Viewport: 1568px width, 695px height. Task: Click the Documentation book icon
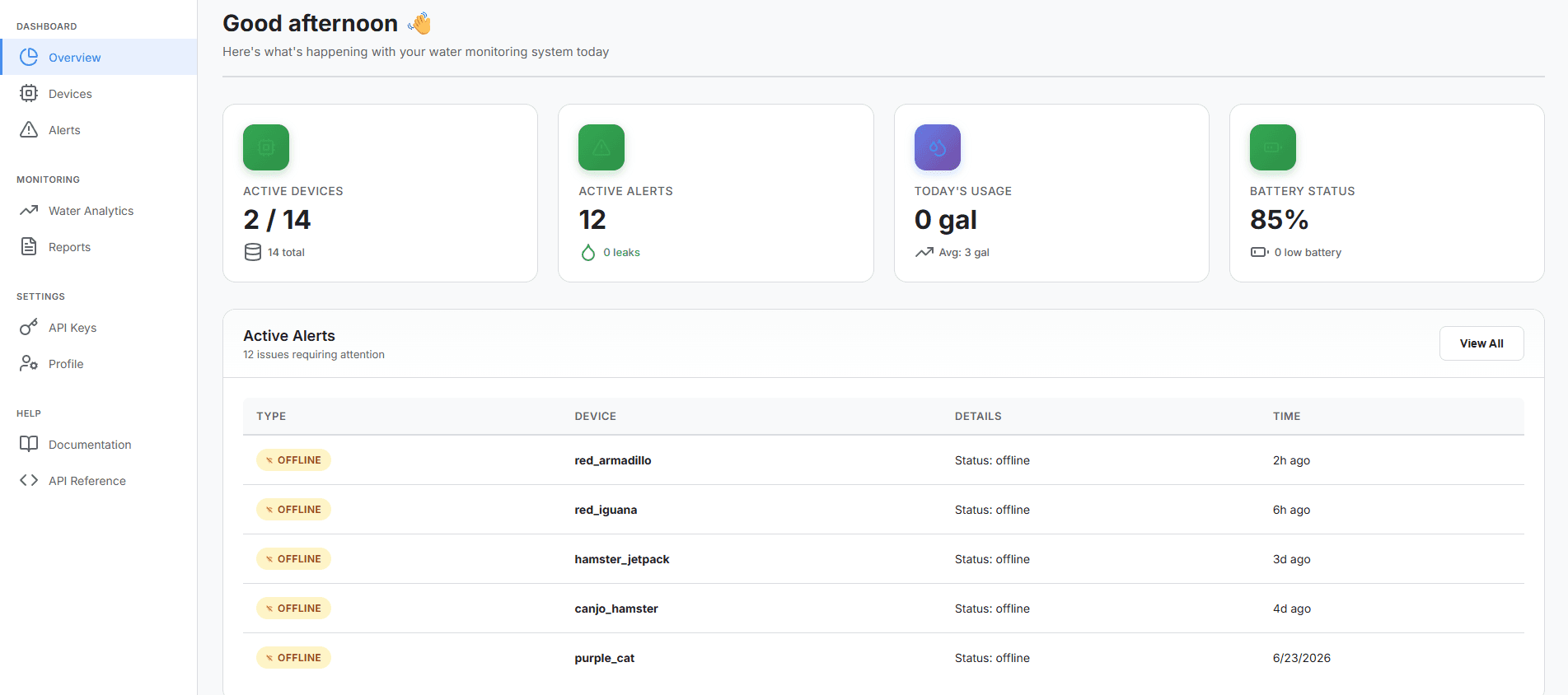point(29,444)
